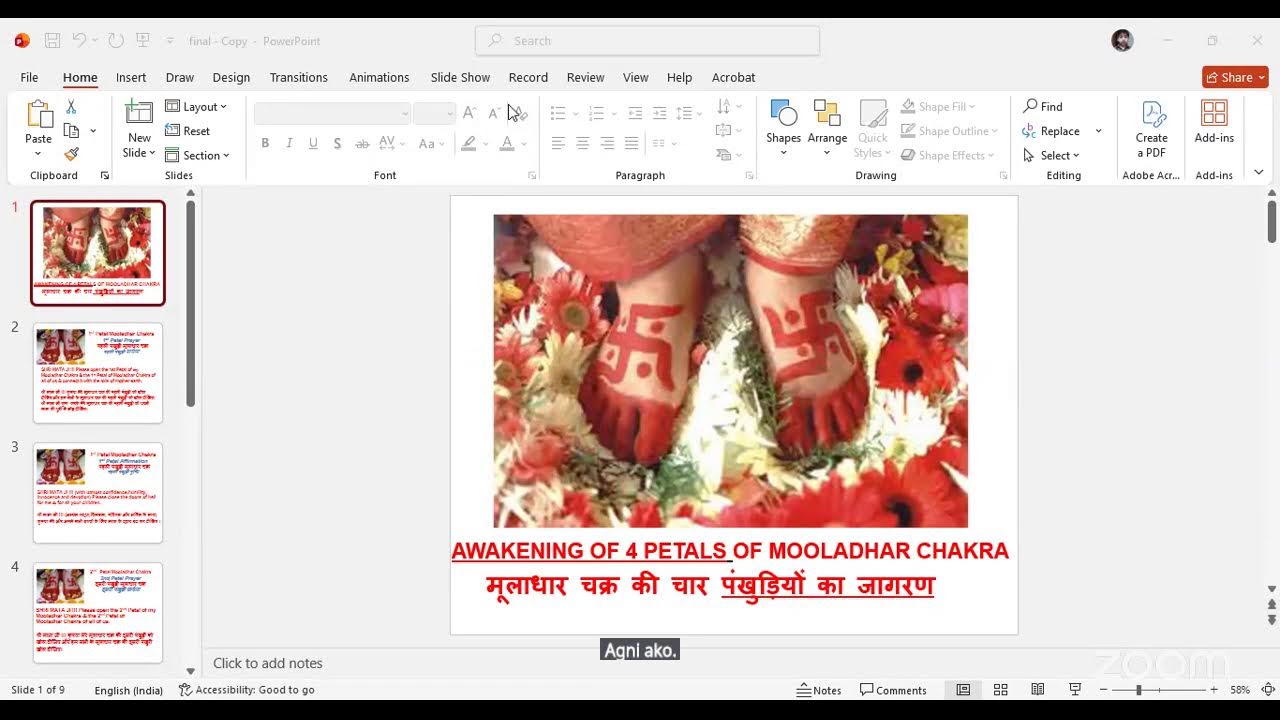The height and width of the screenshot is (720, 1280).
Task: Toggle Underline formatting
Action: click(313, 144)
